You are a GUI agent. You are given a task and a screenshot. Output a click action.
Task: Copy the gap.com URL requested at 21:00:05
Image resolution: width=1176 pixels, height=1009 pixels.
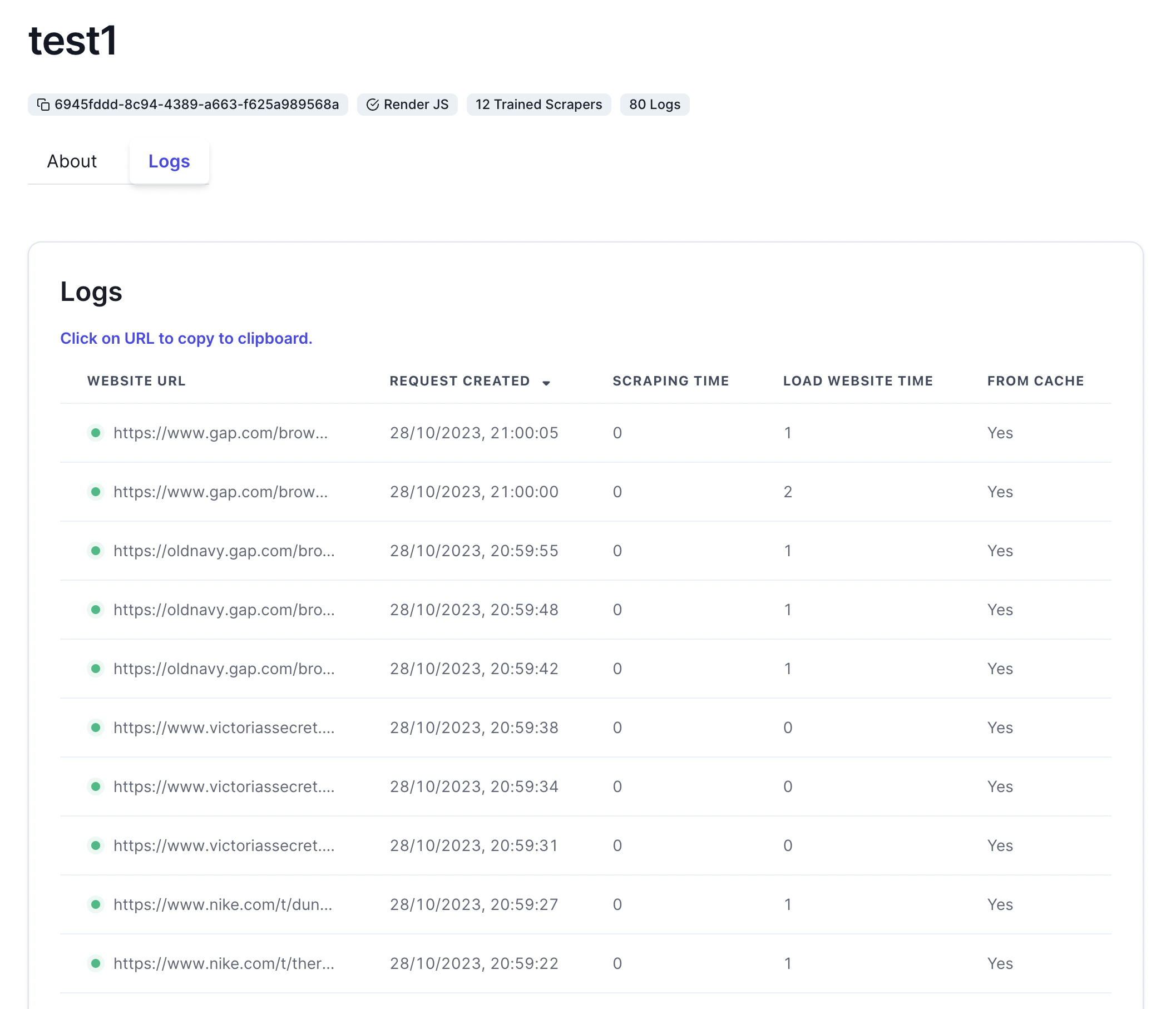pyautogui.click(x=220, y=433)
